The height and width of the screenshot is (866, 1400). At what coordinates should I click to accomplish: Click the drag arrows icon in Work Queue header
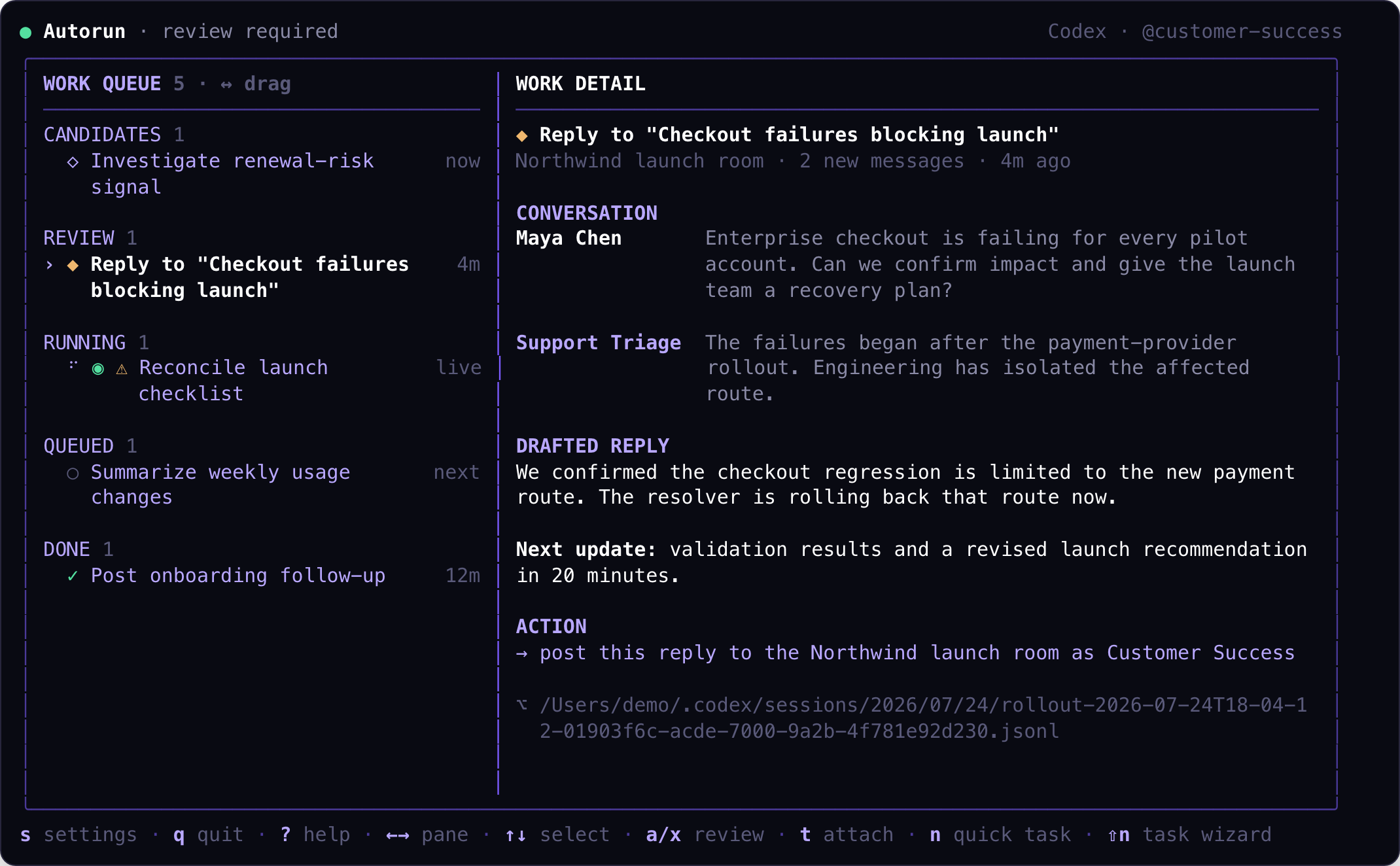click(x=226, y=84)
